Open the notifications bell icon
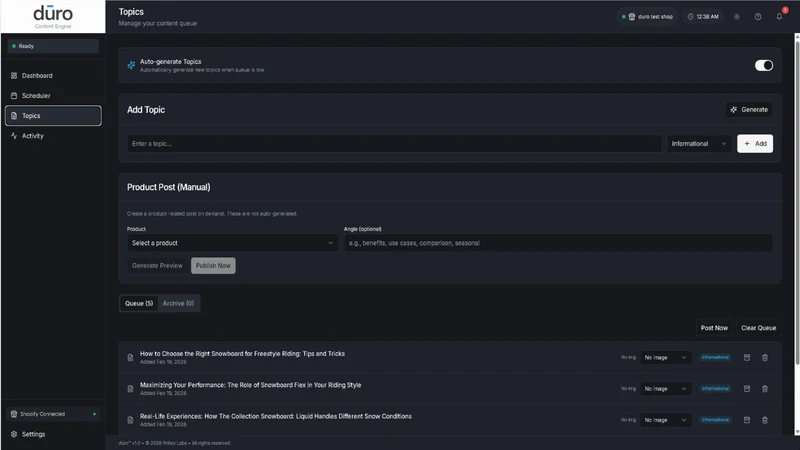Viewport: 800px width, 450px height. (779, 17)
